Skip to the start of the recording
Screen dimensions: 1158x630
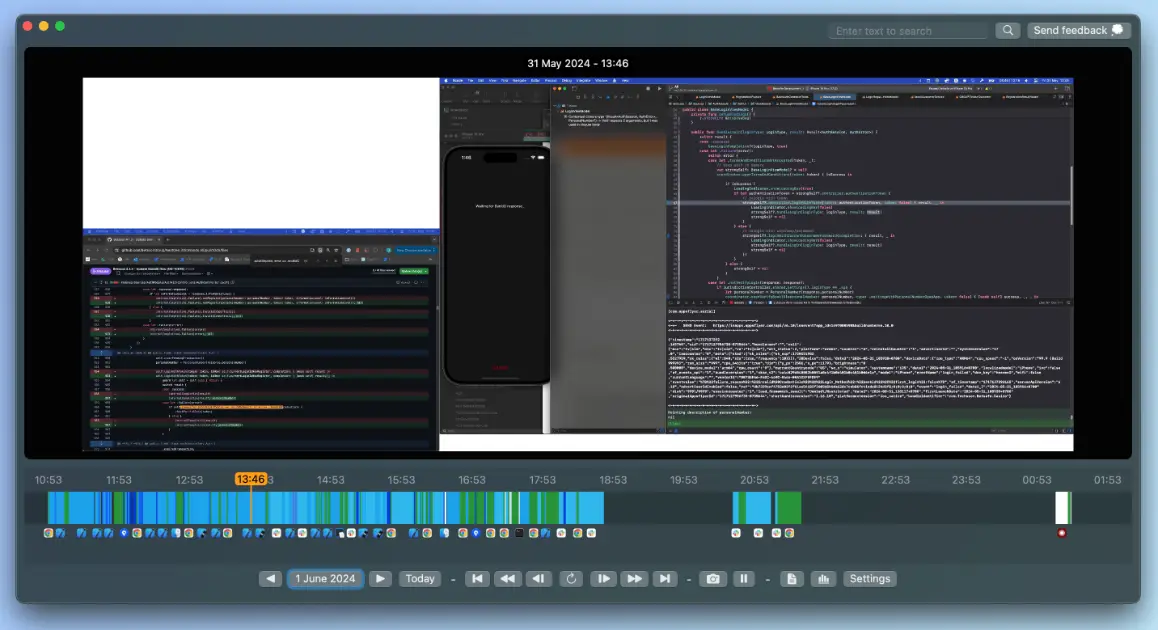click(476, 578)
